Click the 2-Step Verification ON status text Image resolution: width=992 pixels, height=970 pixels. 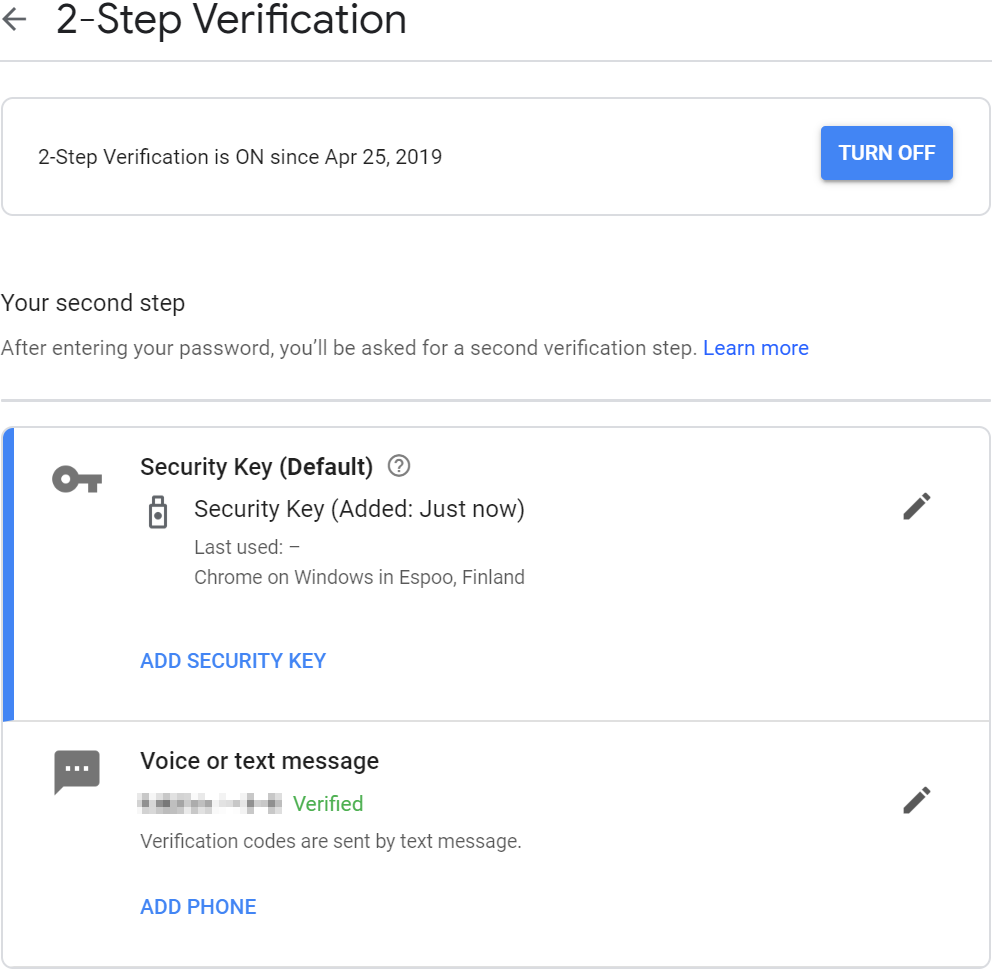point(240,157)
